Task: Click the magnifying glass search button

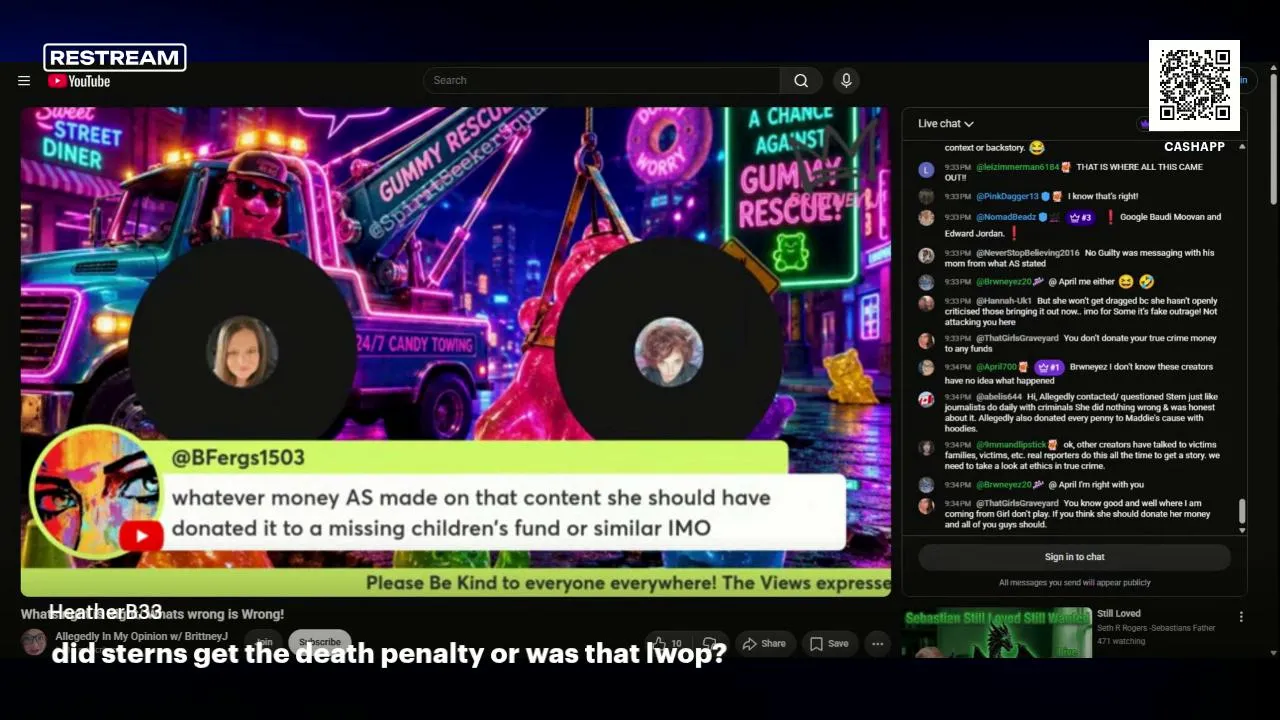Action: pos(801,81)
